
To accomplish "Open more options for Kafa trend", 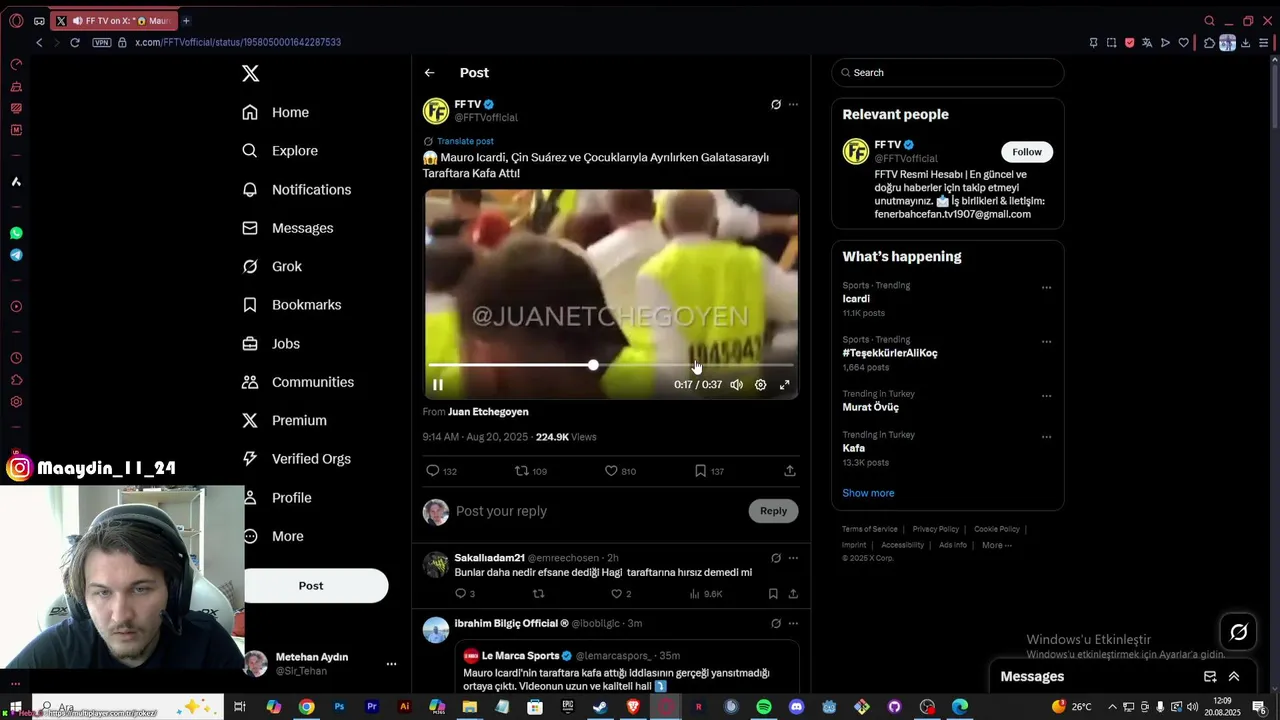I will pos(1046,437).
